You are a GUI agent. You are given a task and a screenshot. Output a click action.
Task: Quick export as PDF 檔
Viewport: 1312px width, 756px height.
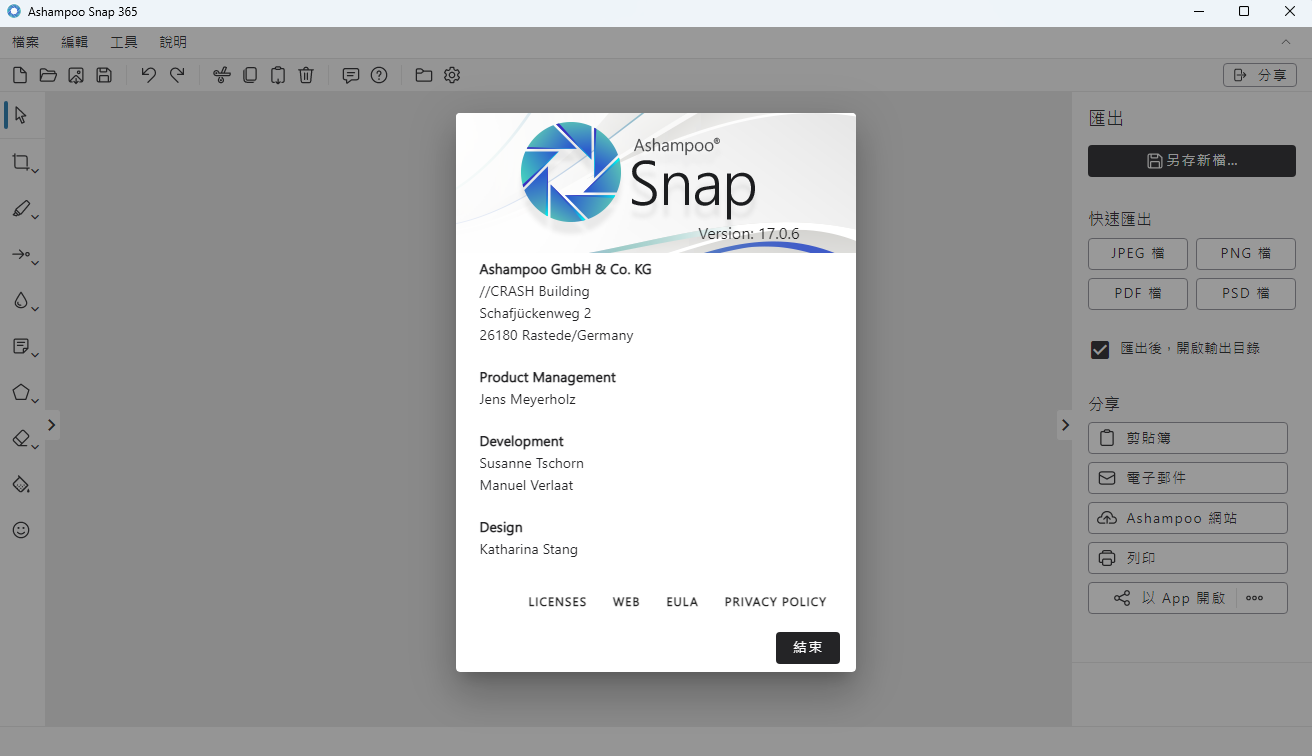(1138, 294)
